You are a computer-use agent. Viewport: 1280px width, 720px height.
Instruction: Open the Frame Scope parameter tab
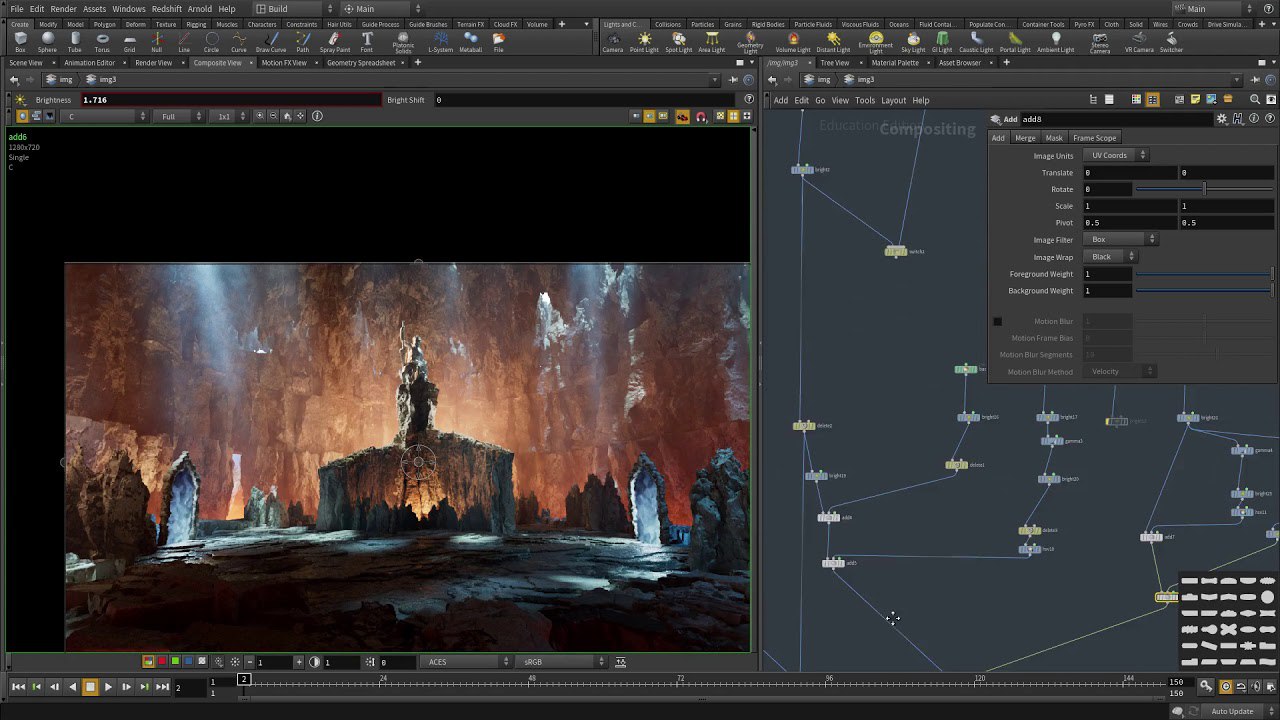(x=1095, y=138)
